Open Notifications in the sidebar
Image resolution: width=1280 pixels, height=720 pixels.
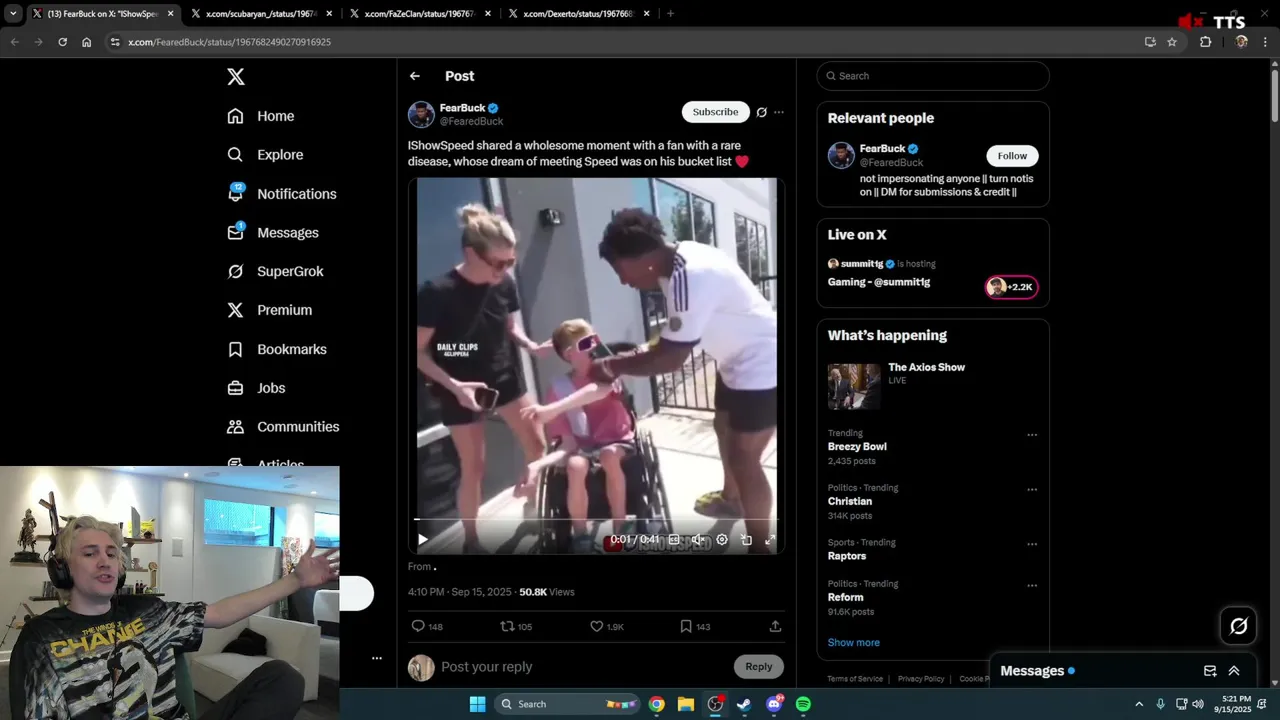click(282, 194)
